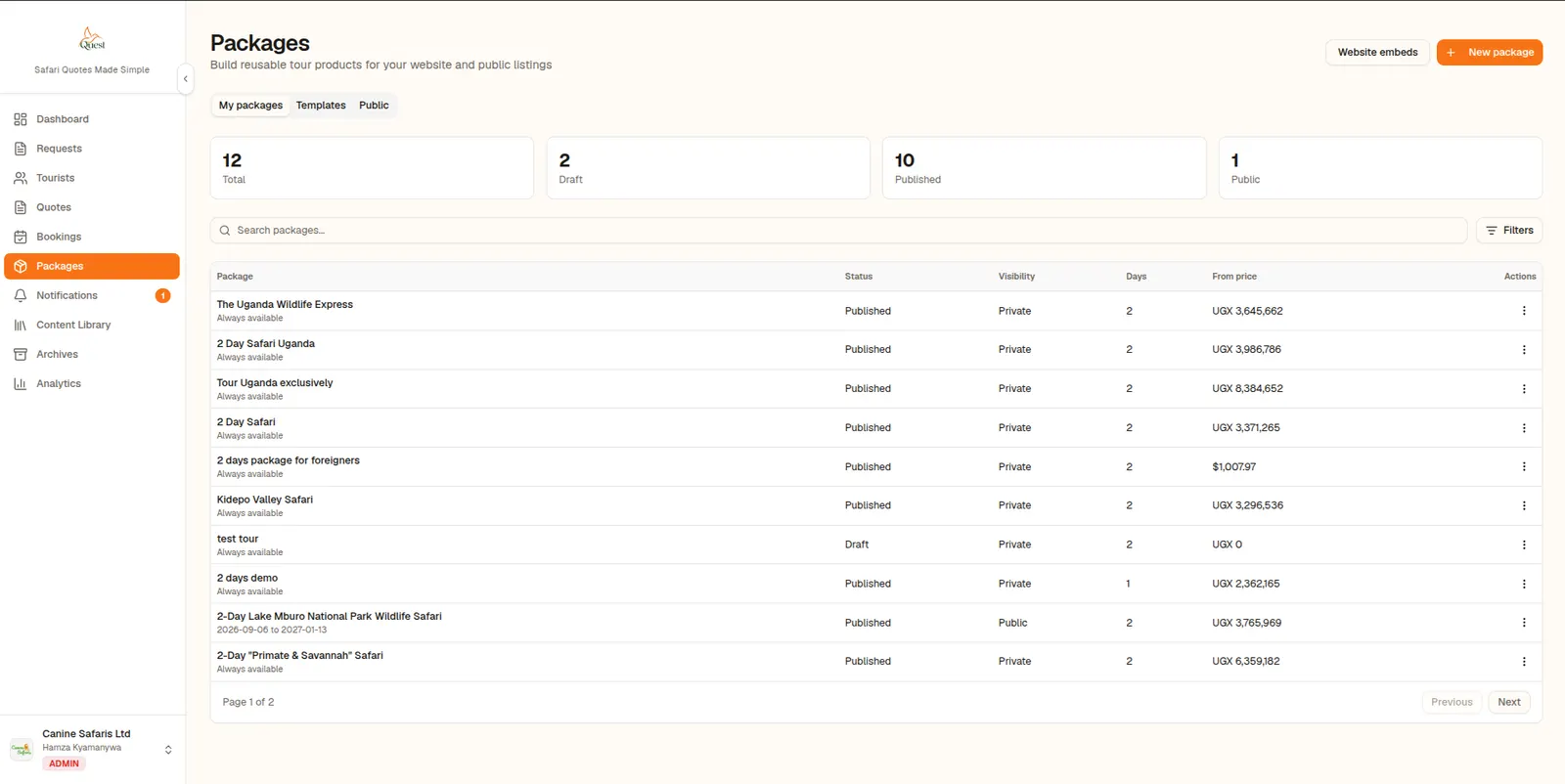Image resolution: width=1565 pixels, height=784 pixels.
Task: Collapse the sidebar with the chevron button
Action: (x=186, y=79)
